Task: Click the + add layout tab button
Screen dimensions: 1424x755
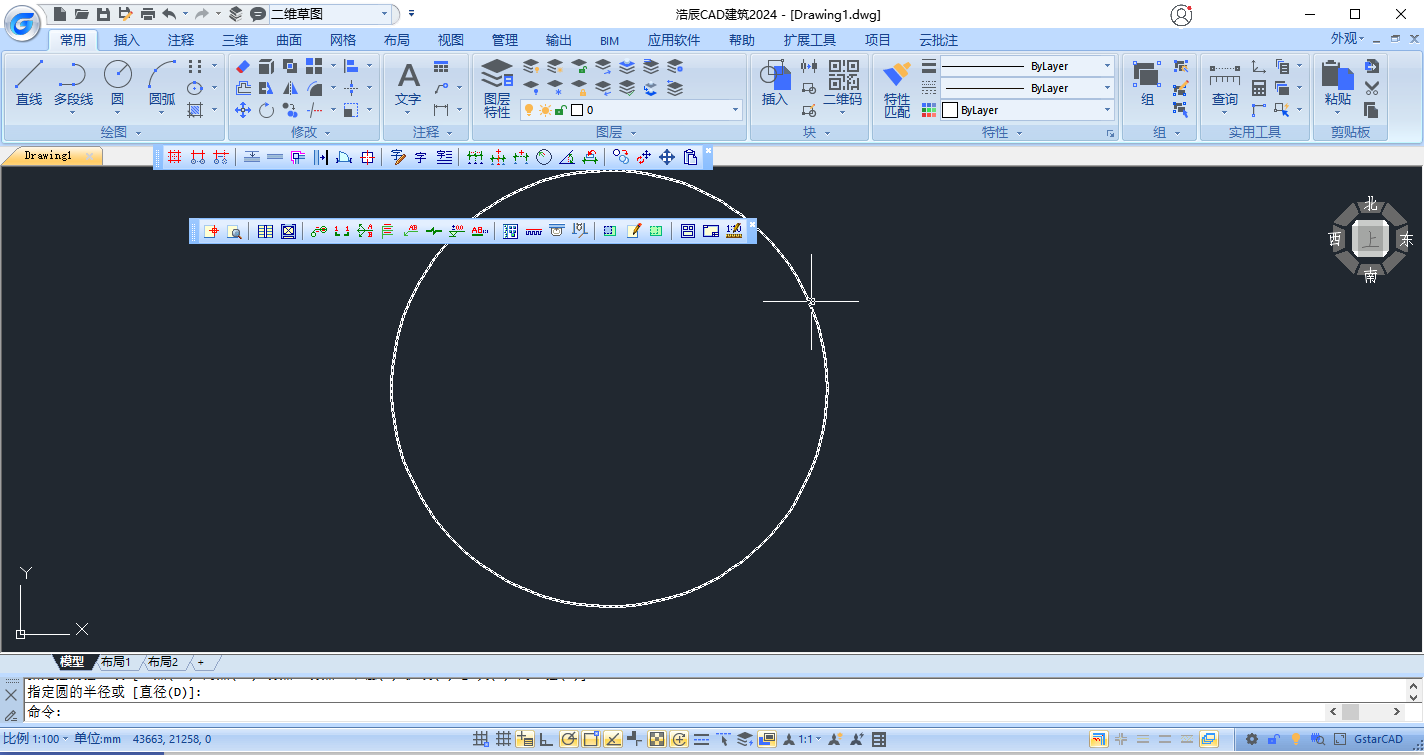Action: point(200,662)
